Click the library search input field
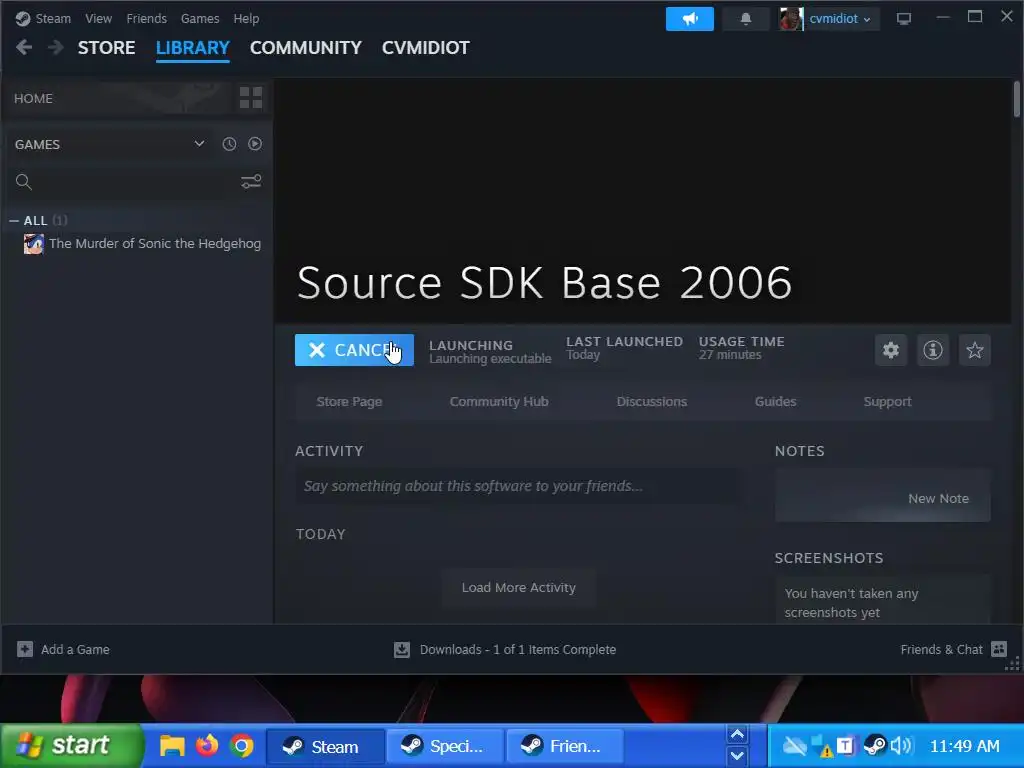The width and height of the screenshot is (1024, 768). (136, 182)
